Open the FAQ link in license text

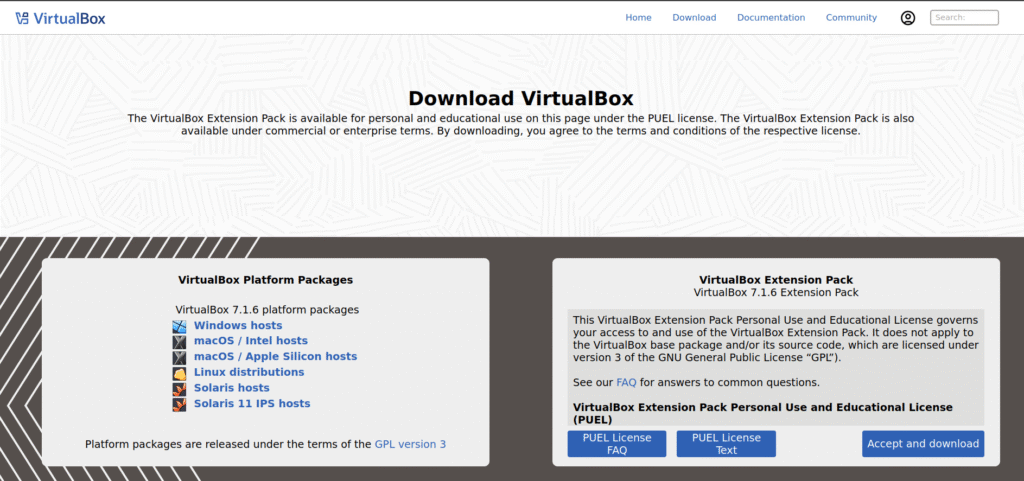coord(626,382)
